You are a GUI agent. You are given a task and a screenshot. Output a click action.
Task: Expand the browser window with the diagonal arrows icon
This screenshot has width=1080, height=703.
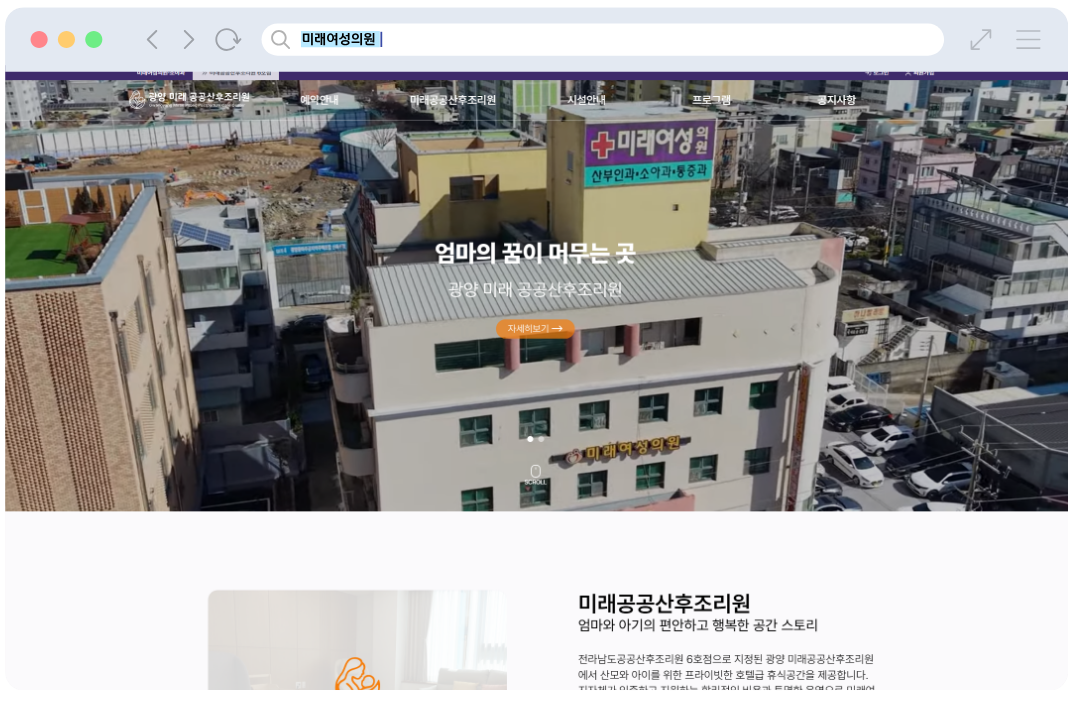click(981, 40)
